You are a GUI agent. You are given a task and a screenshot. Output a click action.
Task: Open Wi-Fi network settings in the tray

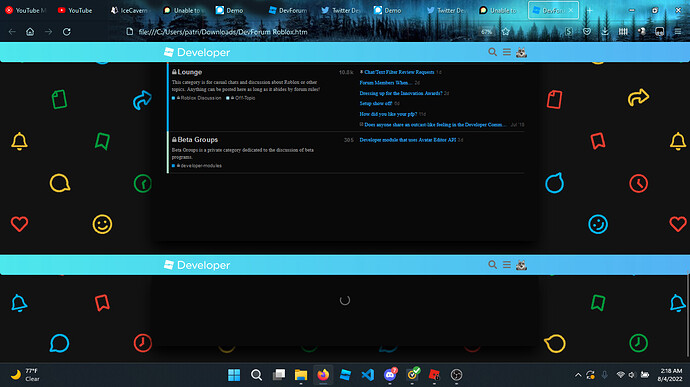pyautogui.click(x=620, y=375)
